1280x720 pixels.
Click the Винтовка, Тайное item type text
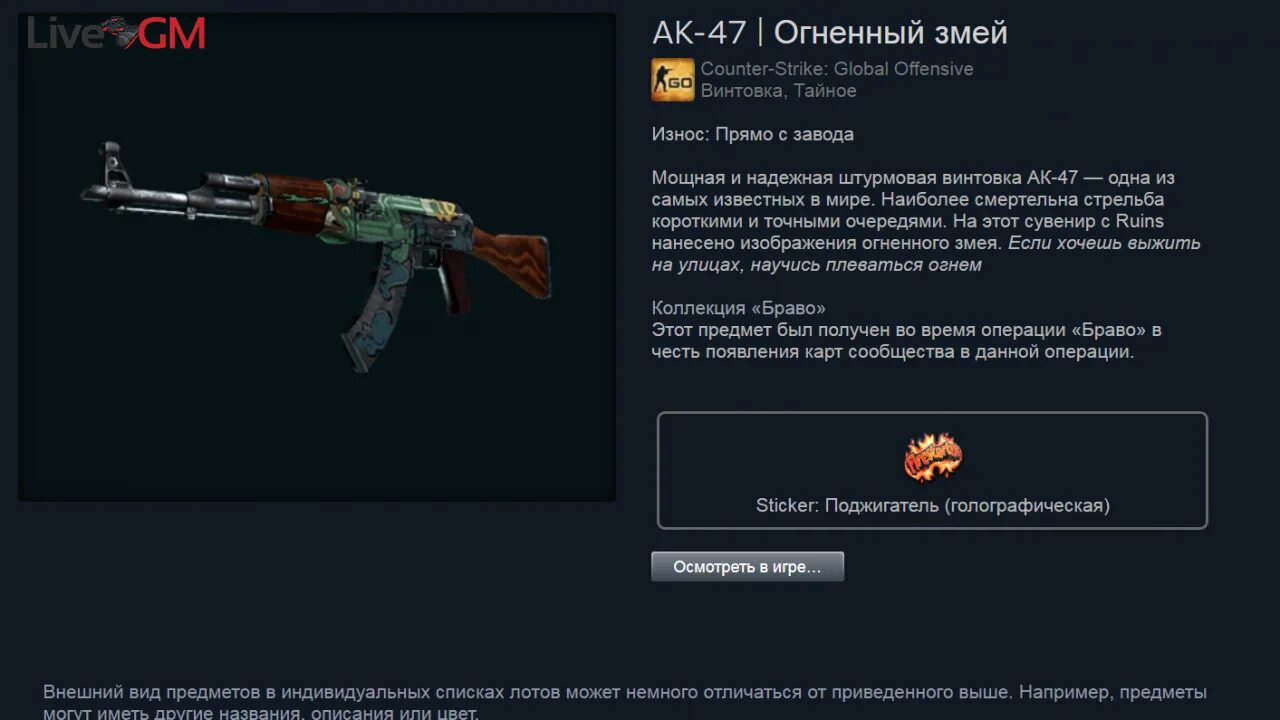pos(778,91)
